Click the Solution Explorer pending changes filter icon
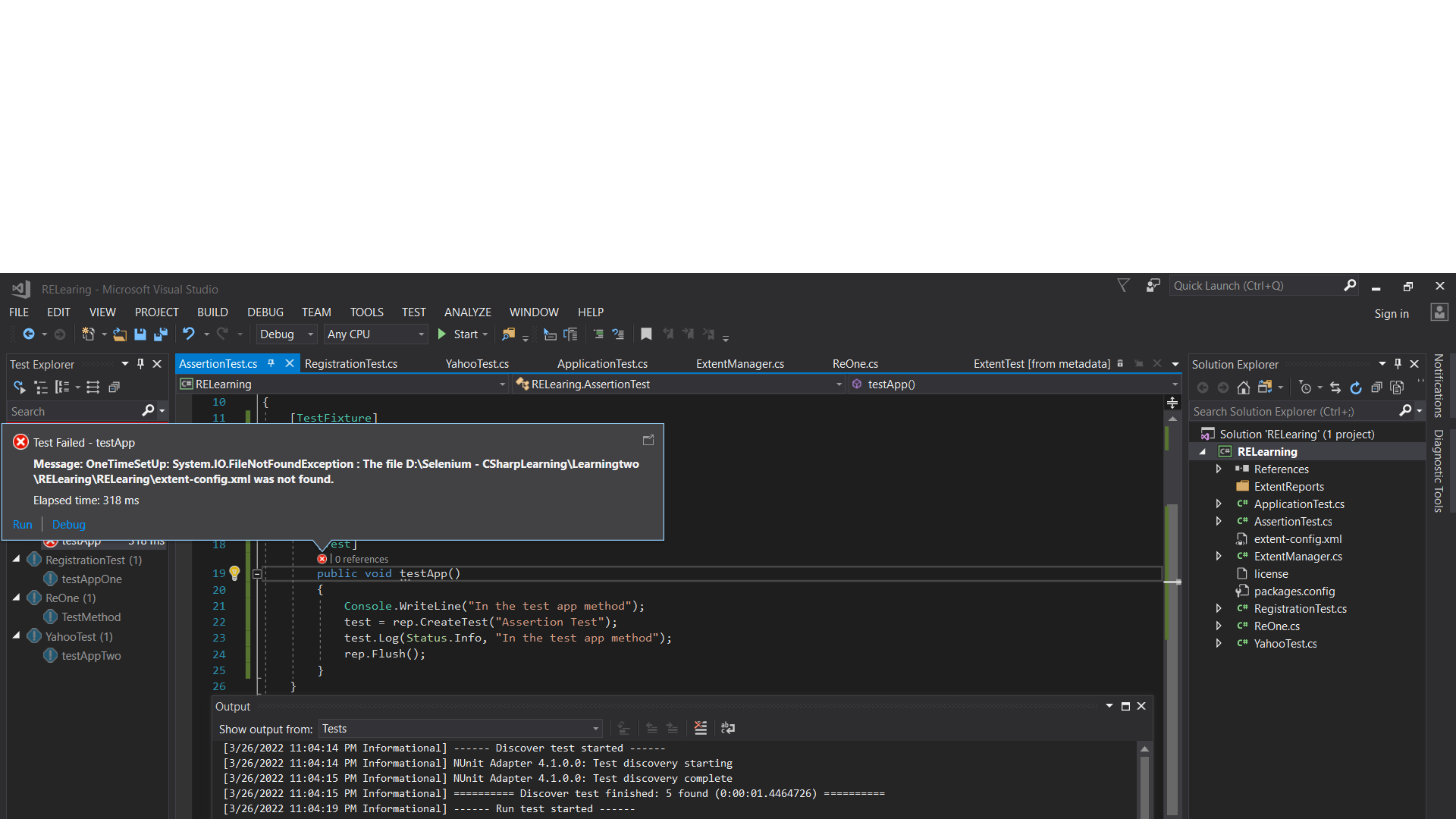 click(1305, 388)
